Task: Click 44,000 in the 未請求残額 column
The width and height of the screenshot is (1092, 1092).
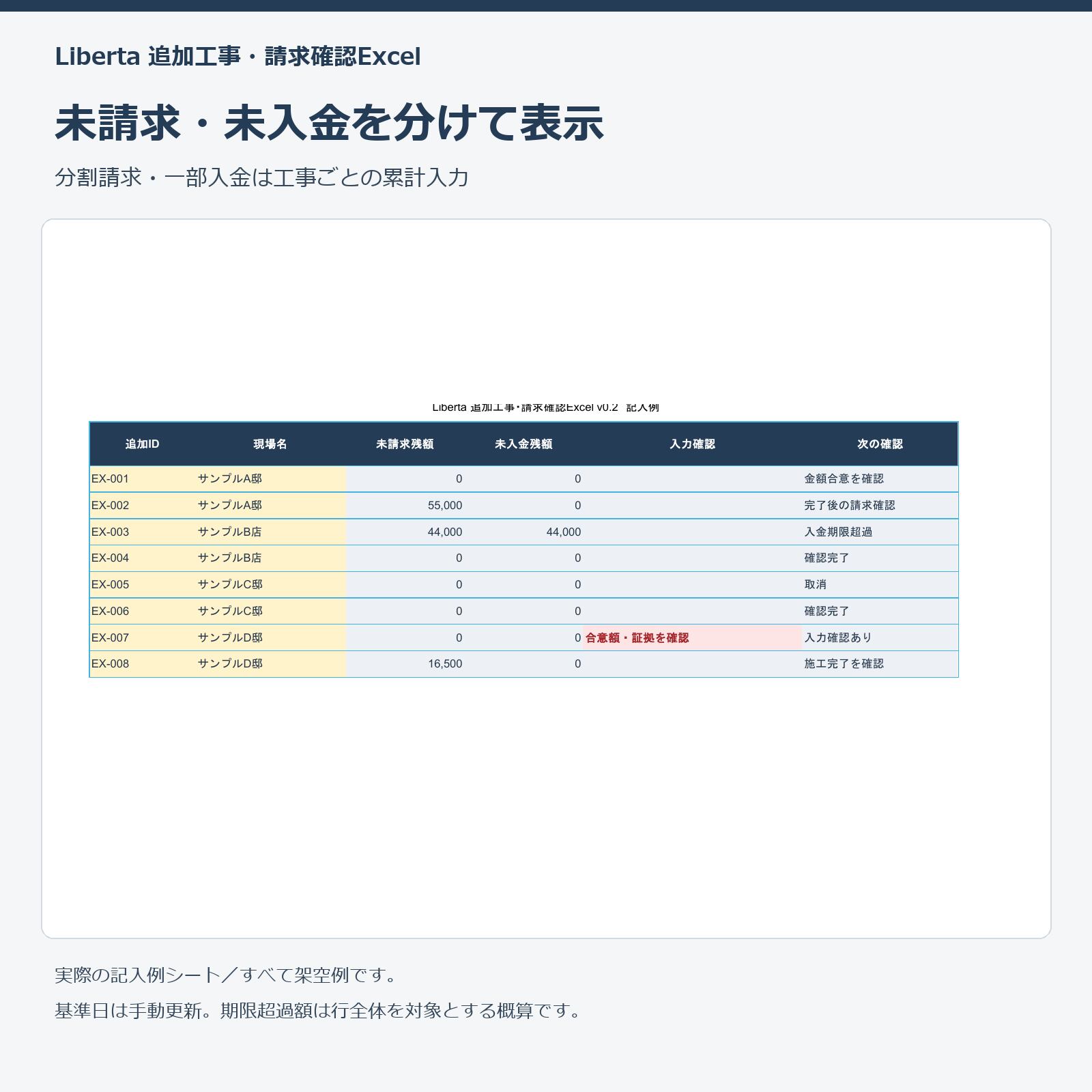Action: (405, 532)
